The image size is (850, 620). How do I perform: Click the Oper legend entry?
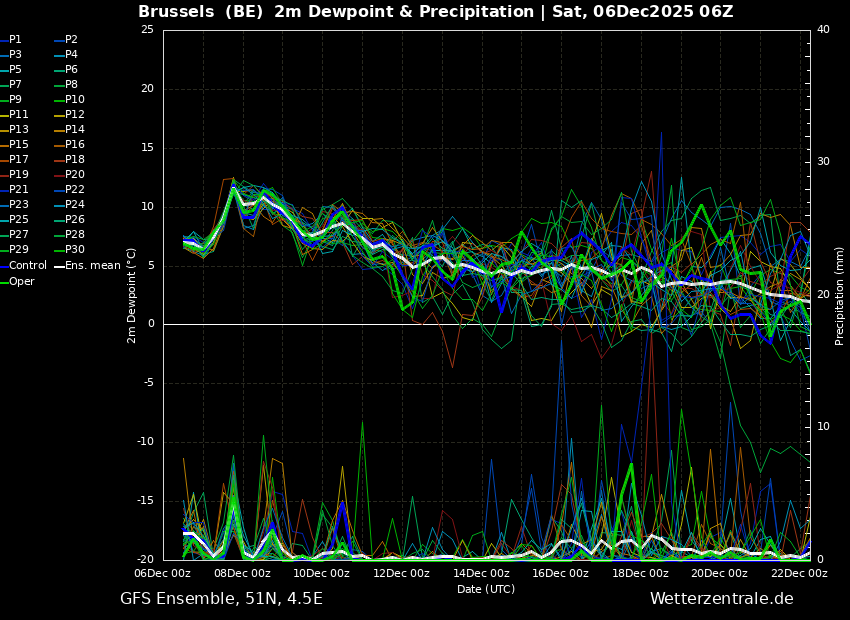pyautogui.click(x=22, y=282)
